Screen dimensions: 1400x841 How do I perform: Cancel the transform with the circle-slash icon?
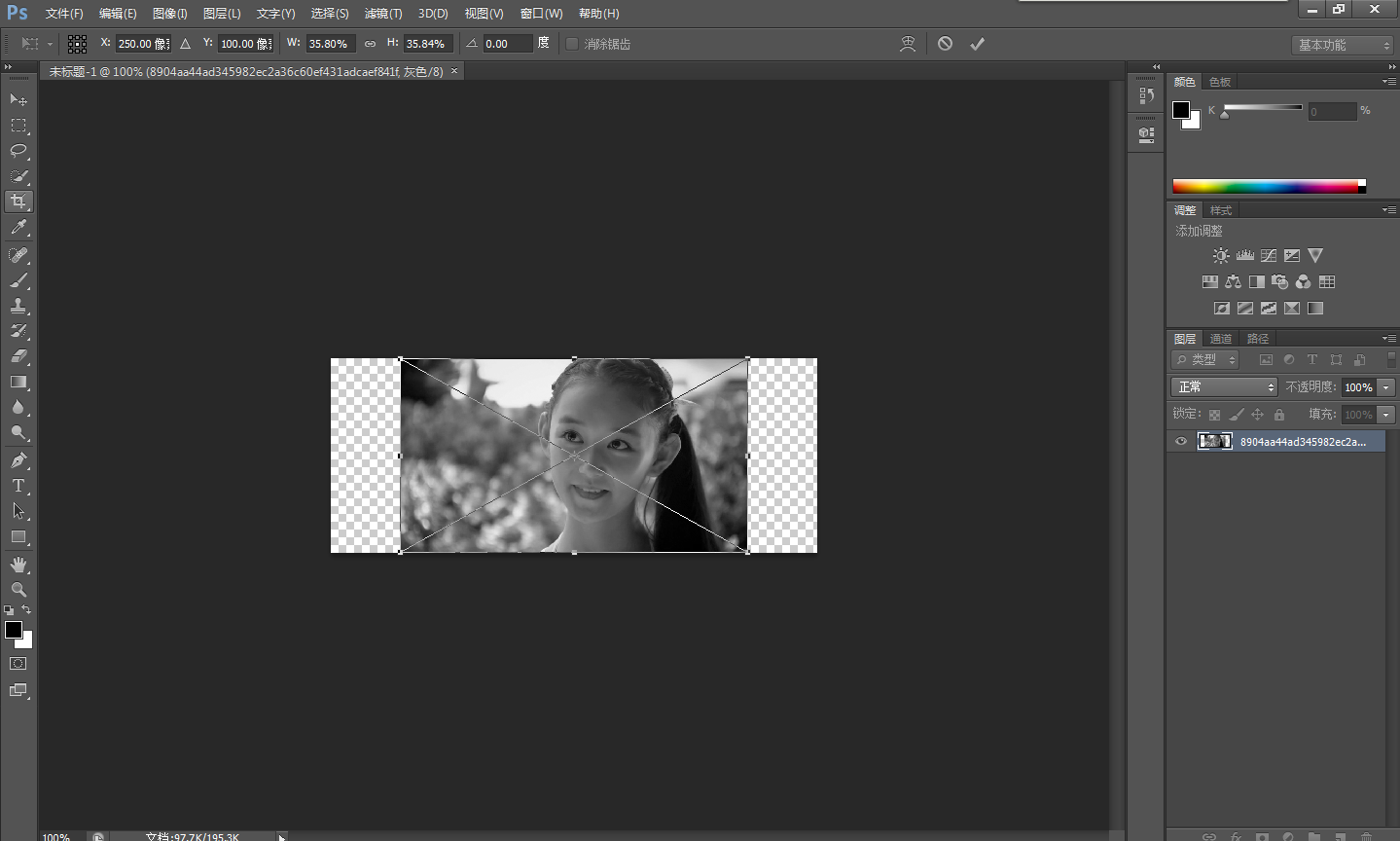[x=945, y=44]
